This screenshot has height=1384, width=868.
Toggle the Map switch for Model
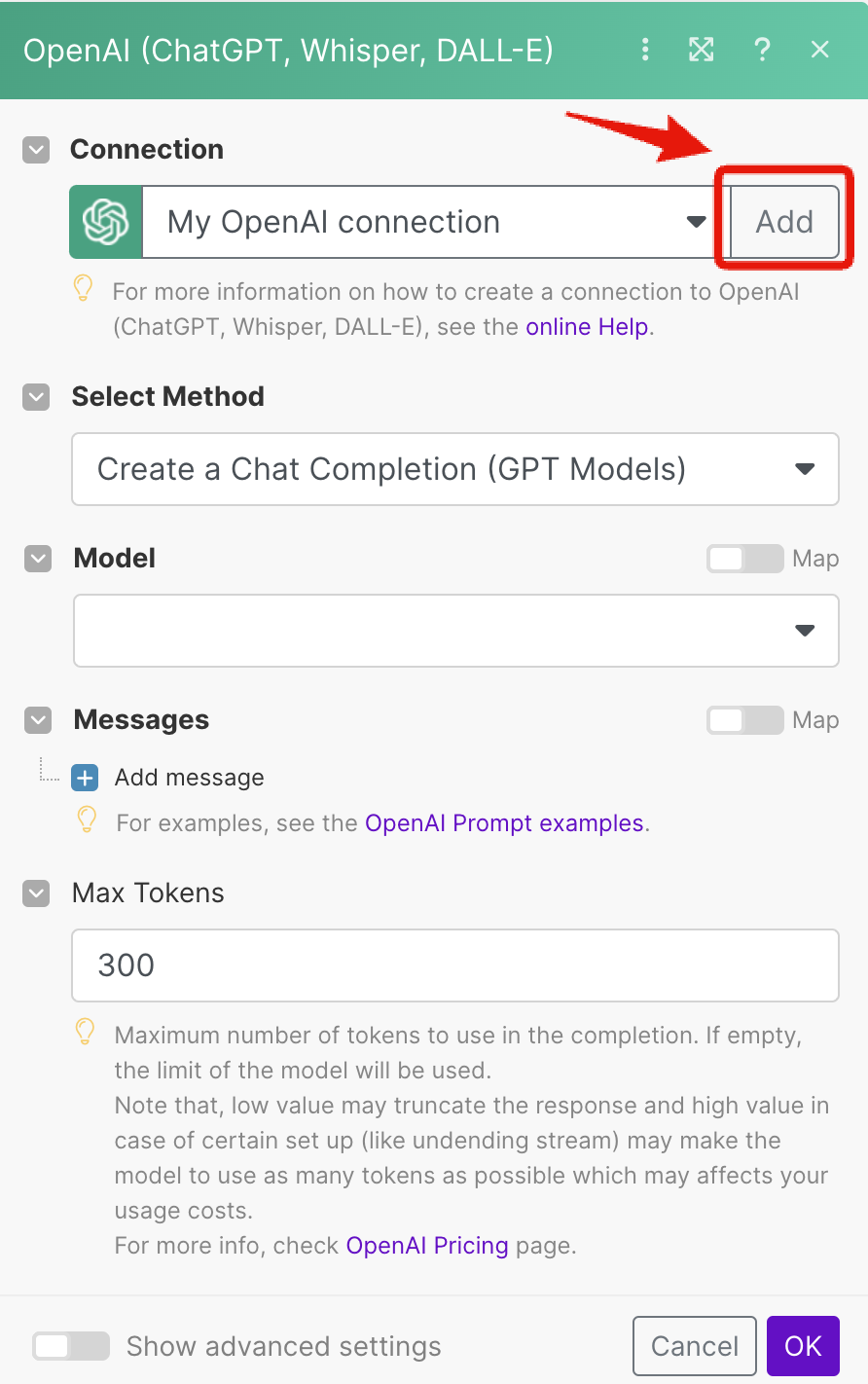(744, 559)
